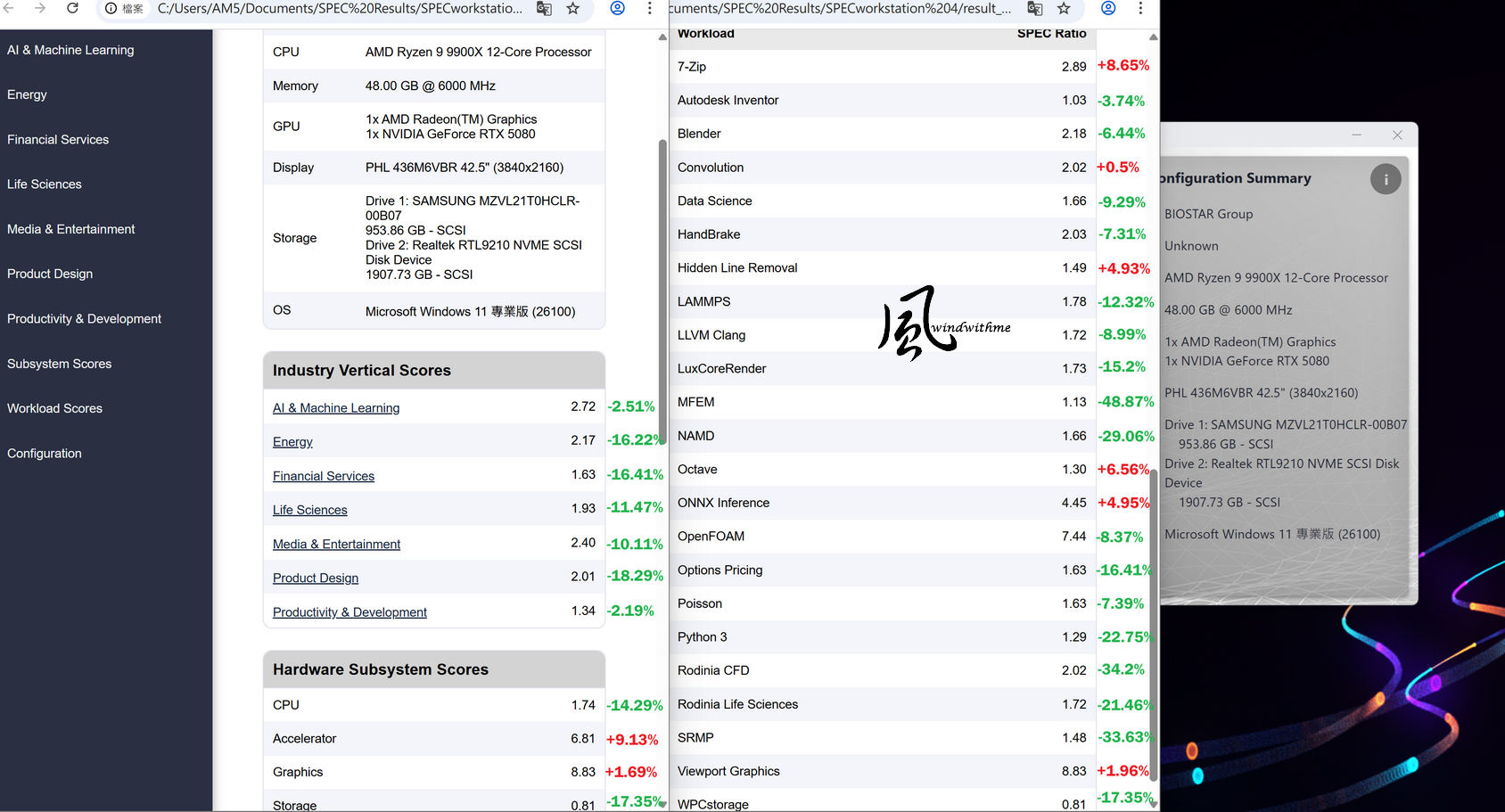Click the browser forward arrow
1505x812 pixels.
pos(40,8)
